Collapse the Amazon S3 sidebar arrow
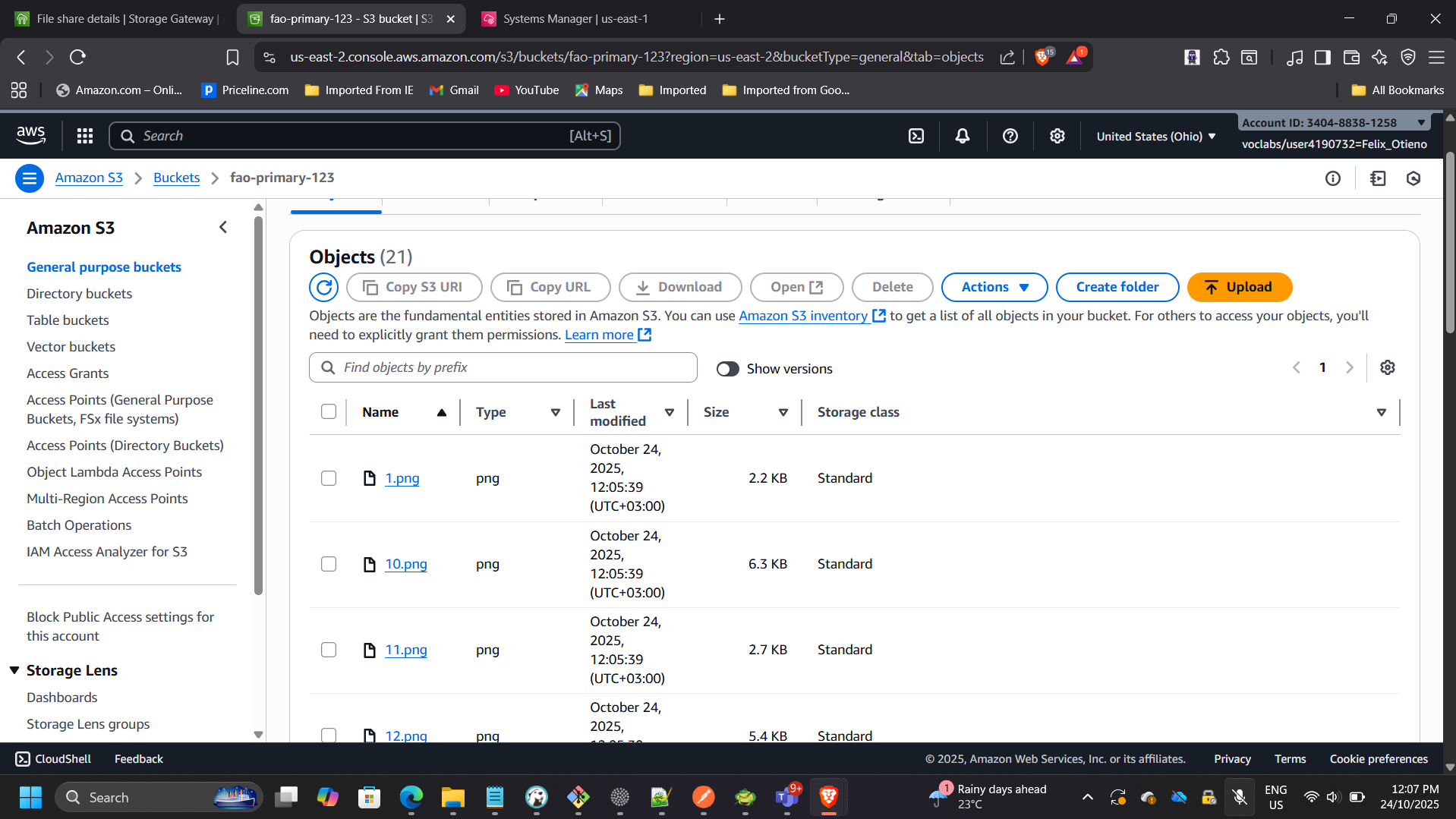The image size is (1456, 819). point(223,227)
